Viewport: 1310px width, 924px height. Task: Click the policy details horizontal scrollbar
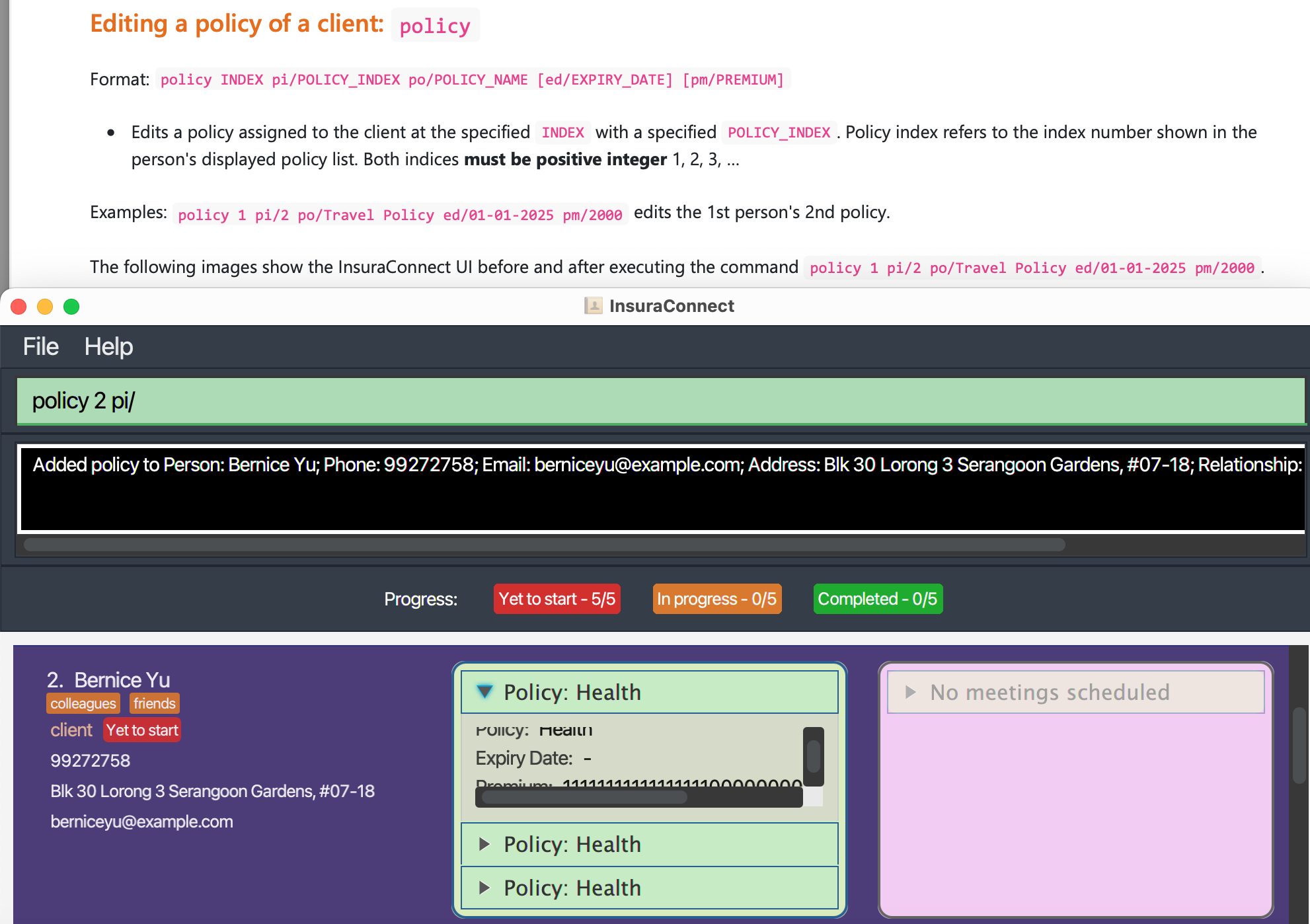tap(584, 797)
